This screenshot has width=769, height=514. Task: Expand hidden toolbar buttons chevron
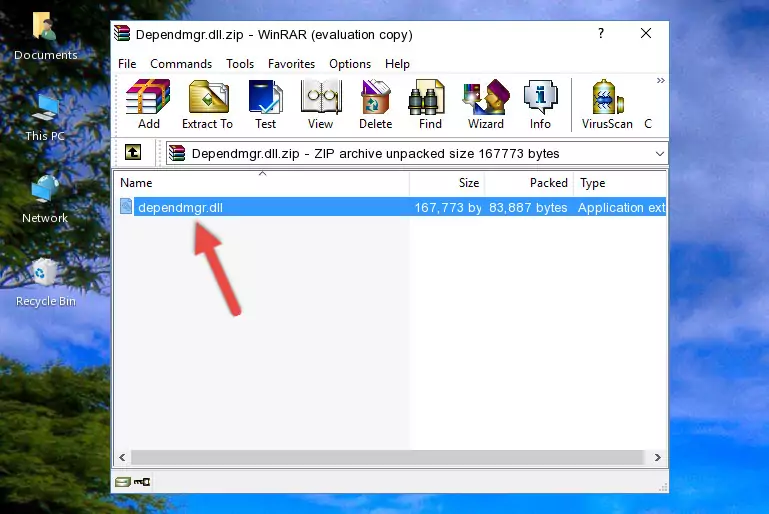tap(661, 80)
